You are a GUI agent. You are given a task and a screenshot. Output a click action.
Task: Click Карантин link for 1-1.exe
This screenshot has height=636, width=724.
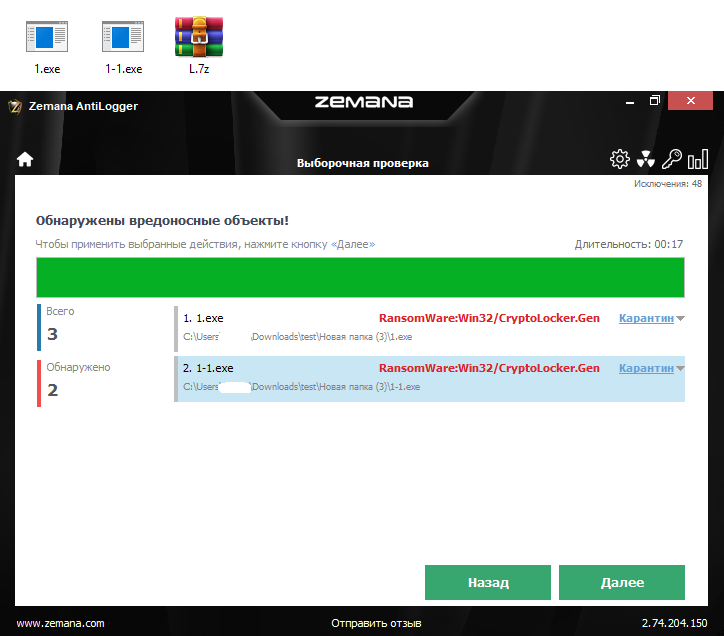(646, 368)
